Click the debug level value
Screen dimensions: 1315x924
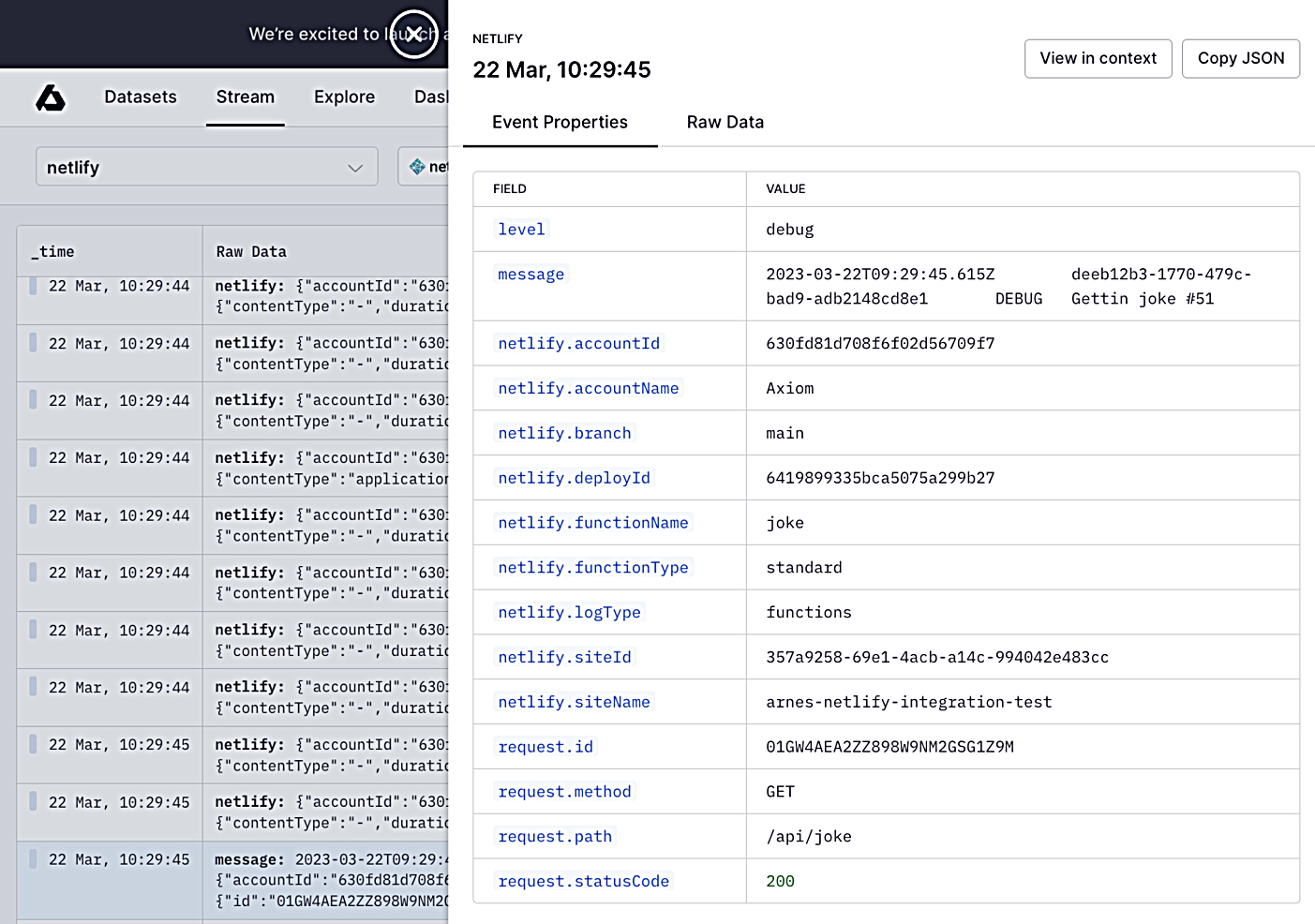[x=790, y=229]
